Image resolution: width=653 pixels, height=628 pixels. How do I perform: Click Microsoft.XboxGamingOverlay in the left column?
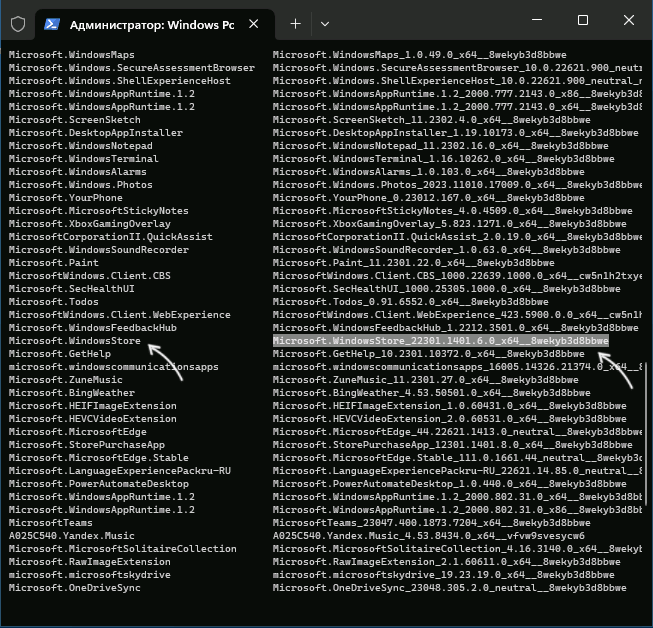tap(90, 224)
